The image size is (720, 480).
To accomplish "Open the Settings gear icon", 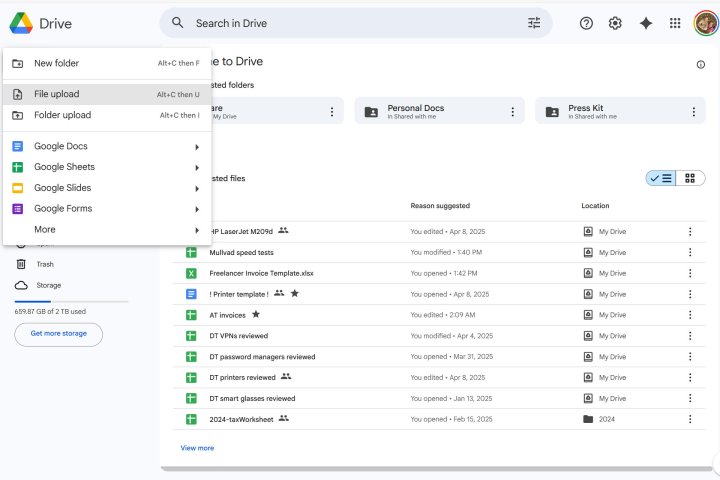I will pos(615,23).
